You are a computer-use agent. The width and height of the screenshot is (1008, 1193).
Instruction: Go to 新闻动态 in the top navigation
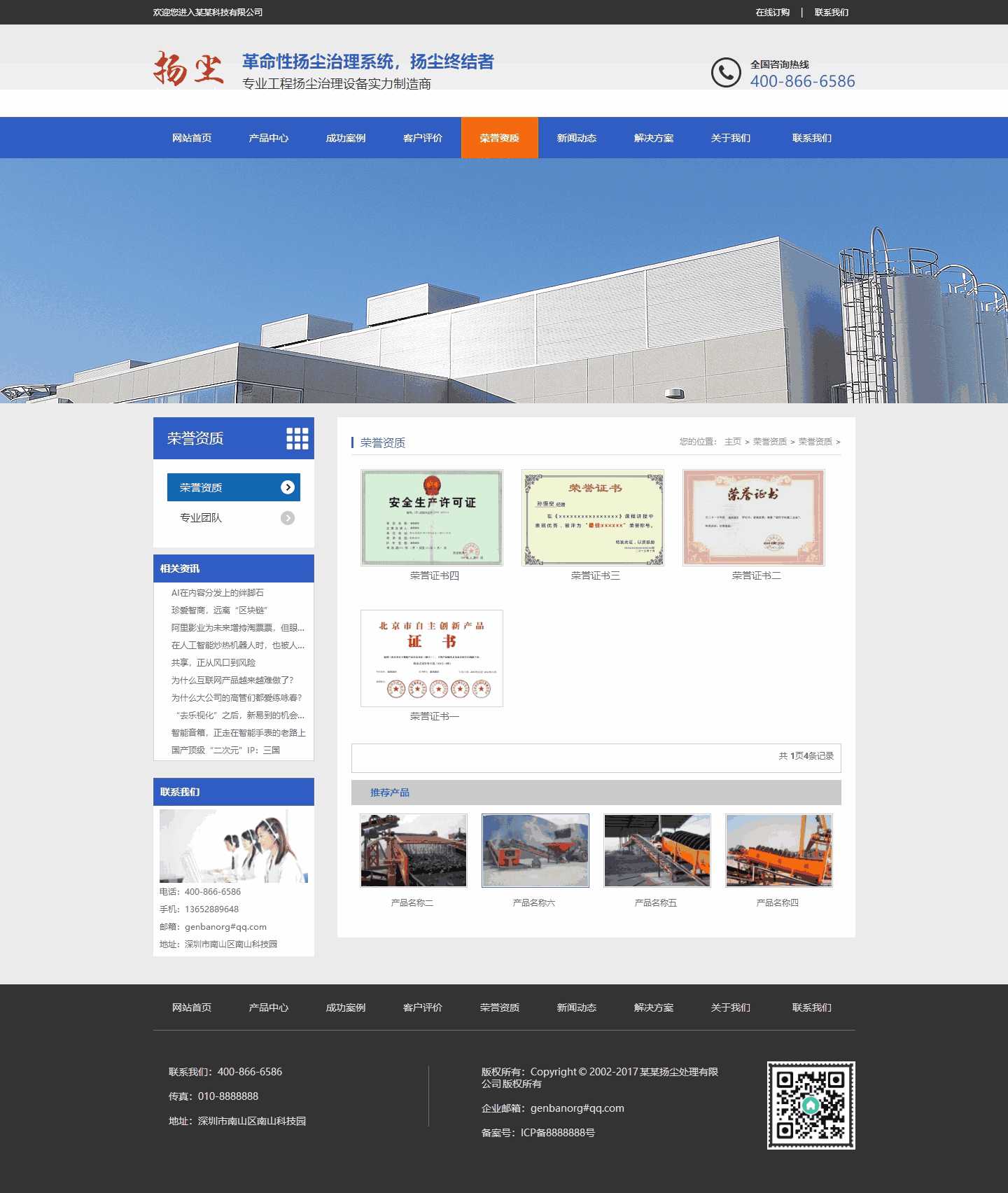[x=577, y=138]
